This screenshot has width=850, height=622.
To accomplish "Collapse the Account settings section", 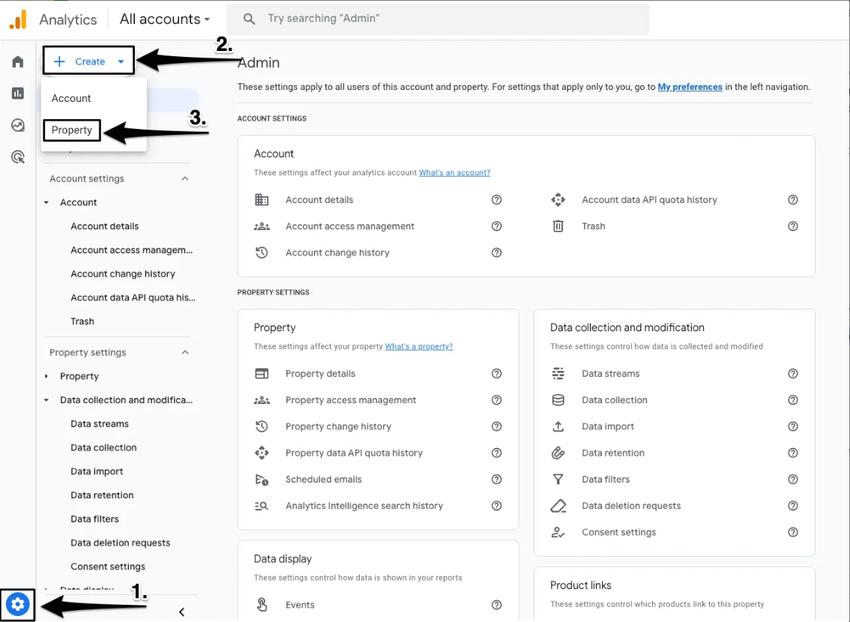I will pyautogui.click(x=185, y=179).
